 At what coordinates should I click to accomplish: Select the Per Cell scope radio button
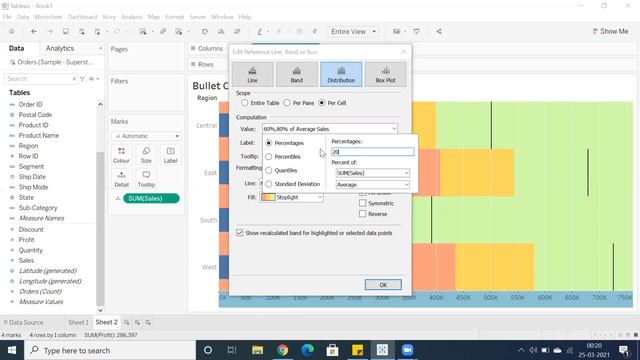[x=322, y=103]
